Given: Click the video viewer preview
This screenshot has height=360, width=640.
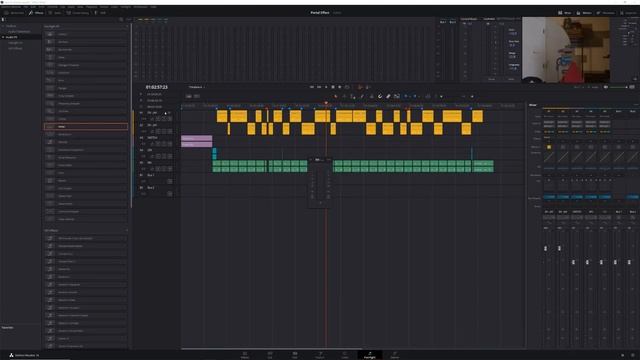Looking at the screenshot, I should 566,50.
